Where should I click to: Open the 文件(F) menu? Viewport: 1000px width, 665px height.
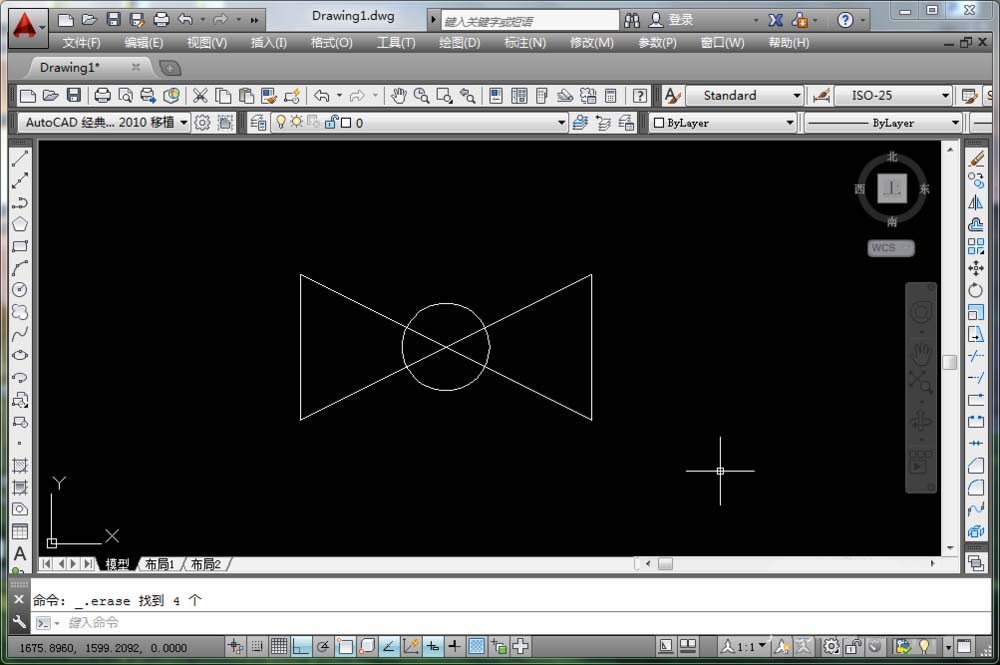coord(81,43)
